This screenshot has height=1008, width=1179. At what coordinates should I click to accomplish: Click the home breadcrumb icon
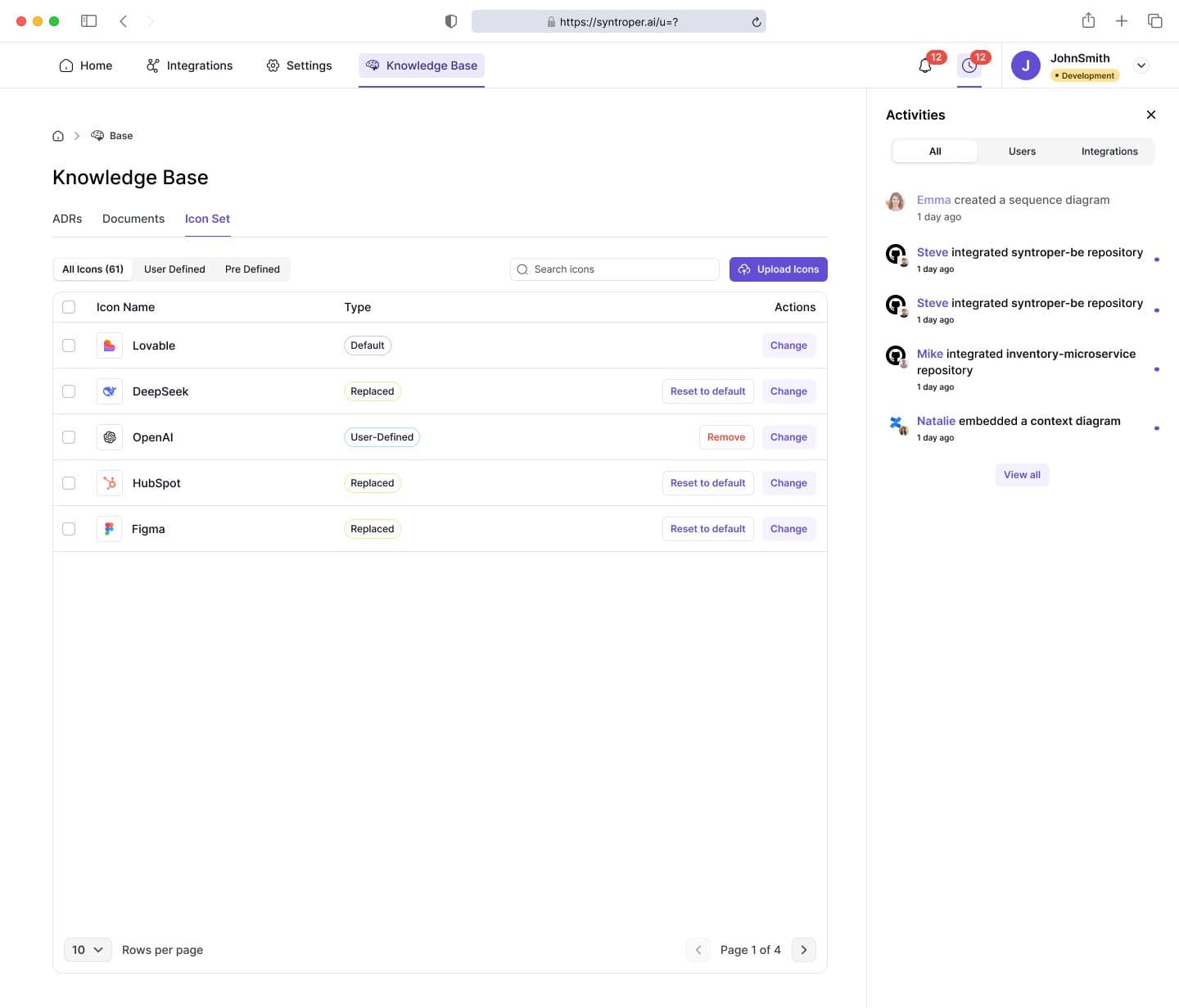(x=58, y=136)
